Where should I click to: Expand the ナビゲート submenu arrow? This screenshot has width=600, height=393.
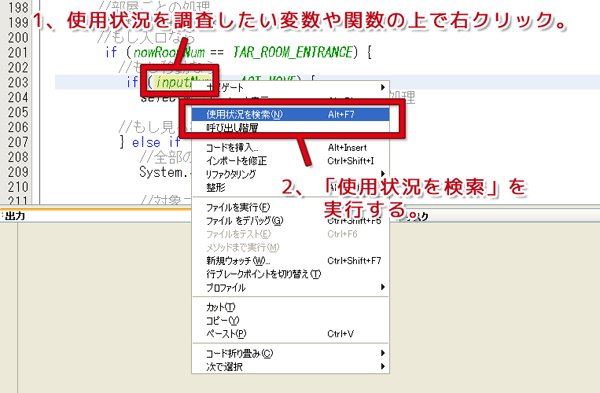tap(382, 87)
